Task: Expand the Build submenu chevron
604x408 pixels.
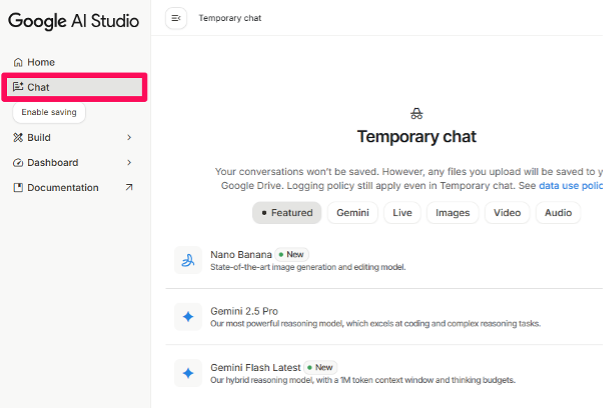Action: tap(129, 137)
